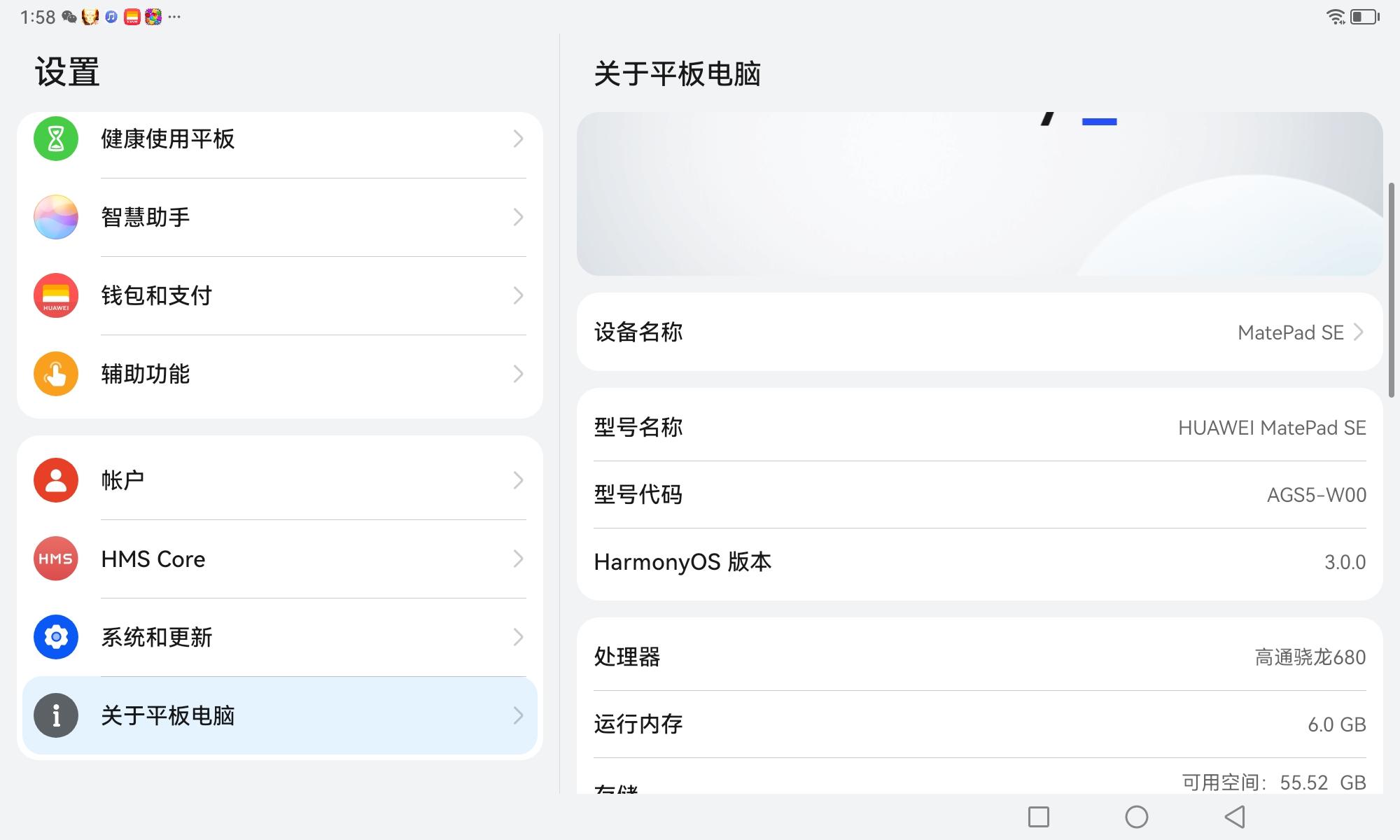
Task: Tap the green hourglass Digital Balance icon
Action: (56, 139)
